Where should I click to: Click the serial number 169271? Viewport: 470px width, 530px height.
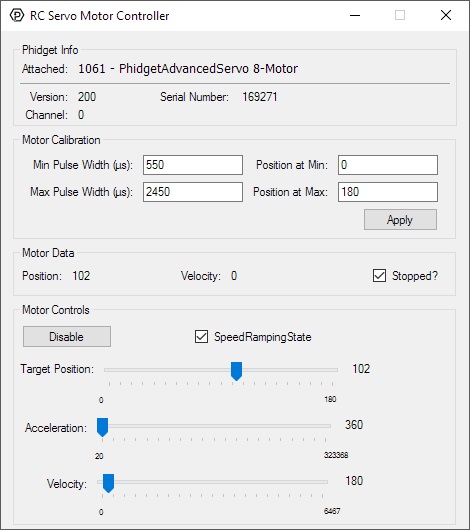[260, 97]
